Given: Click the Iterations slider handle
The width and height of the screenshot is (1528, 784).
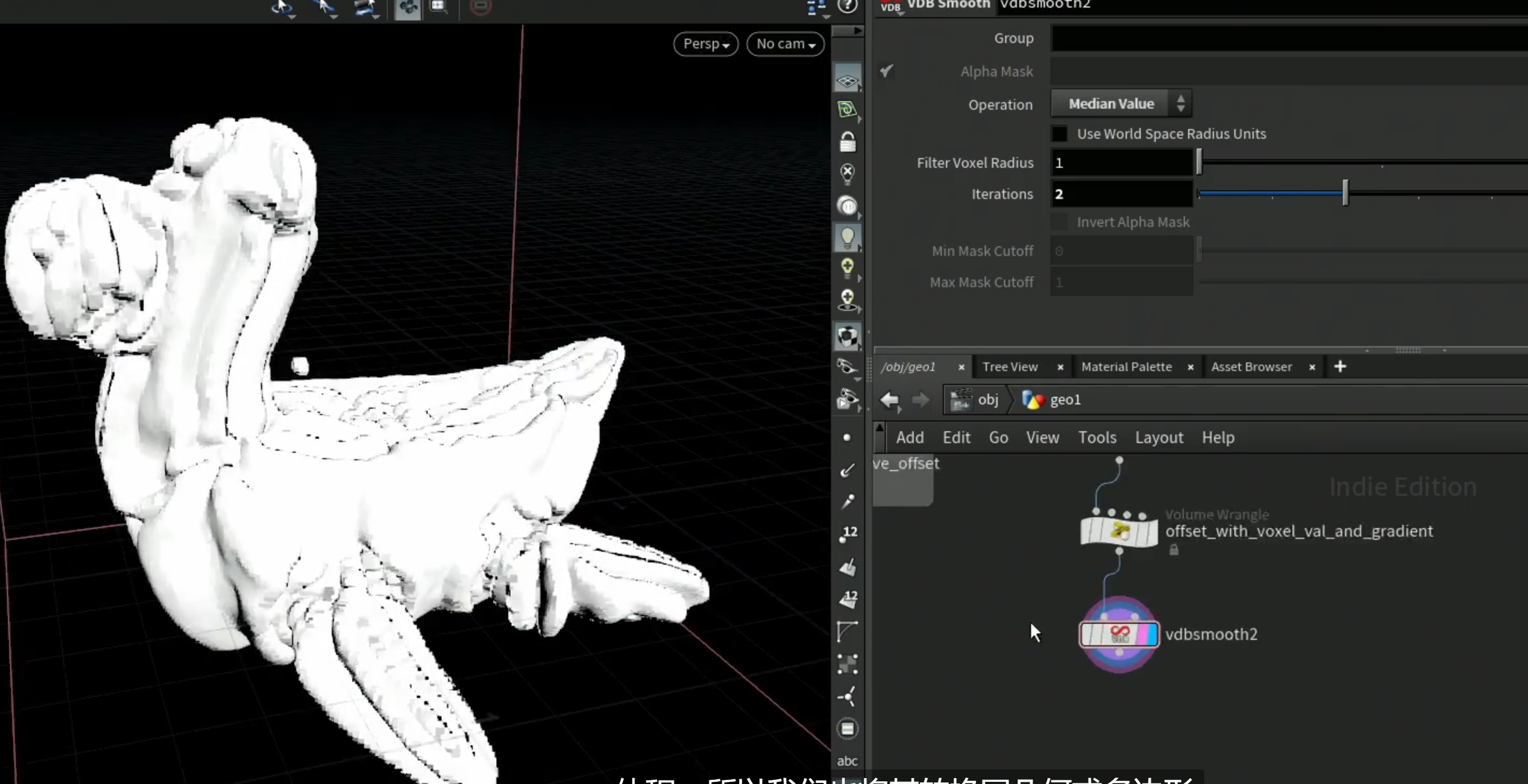Looking at the screenshot, I should click(x=1345, y=194).
